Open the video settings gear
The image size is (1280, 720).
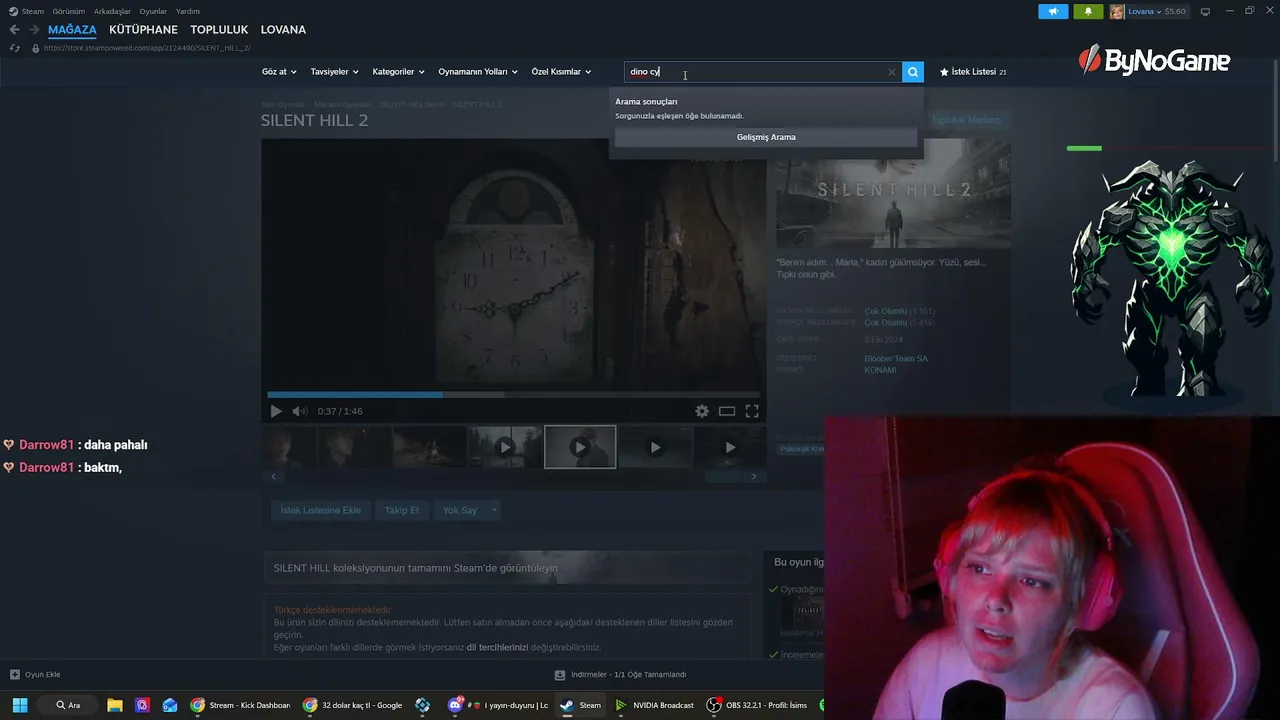pyautogui.click(x=702, y=411)
